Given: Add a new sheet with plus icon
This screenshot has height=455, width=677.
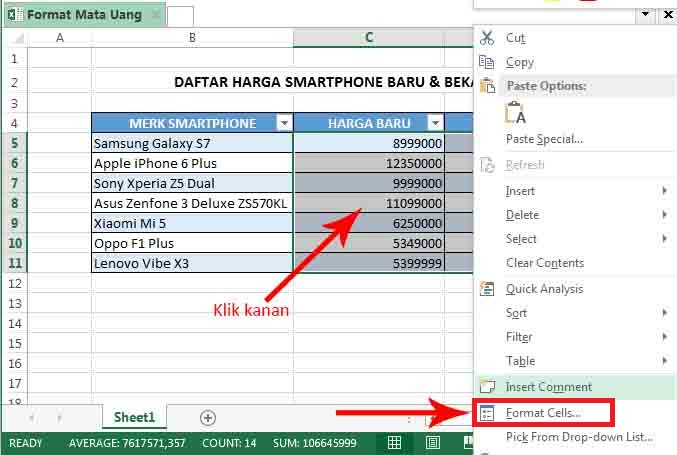Looking at the screenshot, I should tap(208, 418).
